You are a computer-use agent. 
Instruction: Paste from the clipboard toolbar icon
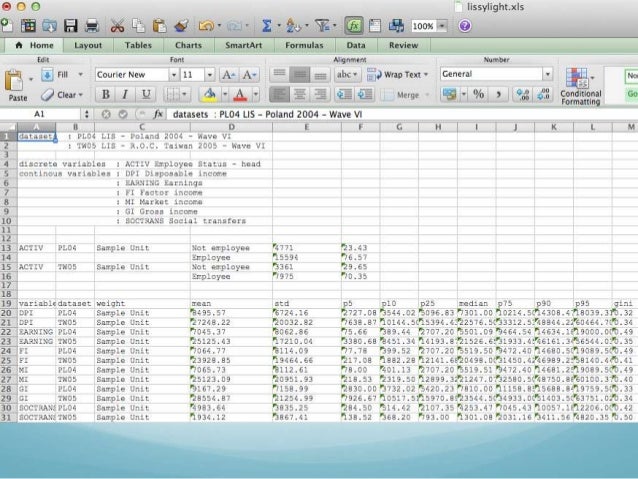tap(160, 26)
